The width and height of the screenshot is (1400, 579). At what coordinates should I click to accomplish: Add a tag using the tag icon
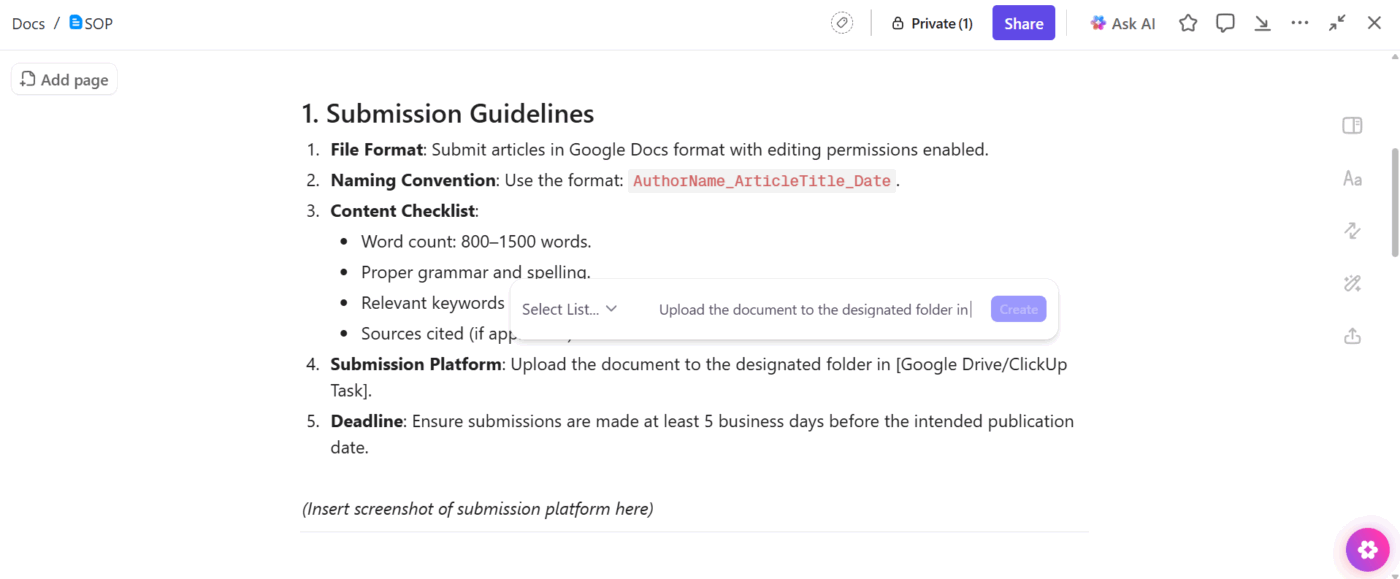click(x=841, y=22)
